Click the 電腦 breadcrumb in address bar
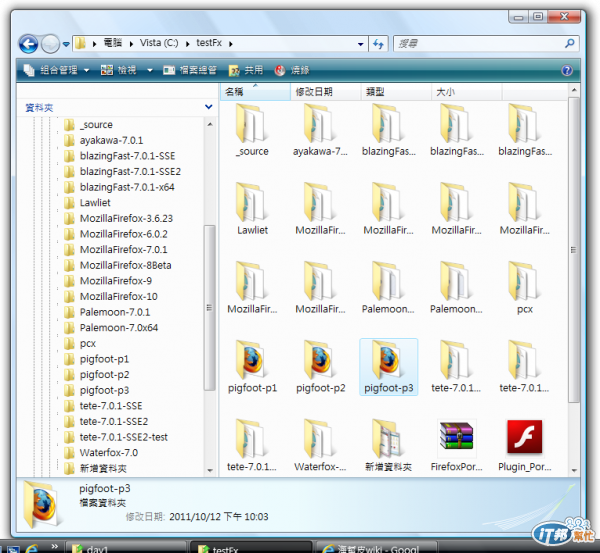600x553 pixels. (112, 43)
